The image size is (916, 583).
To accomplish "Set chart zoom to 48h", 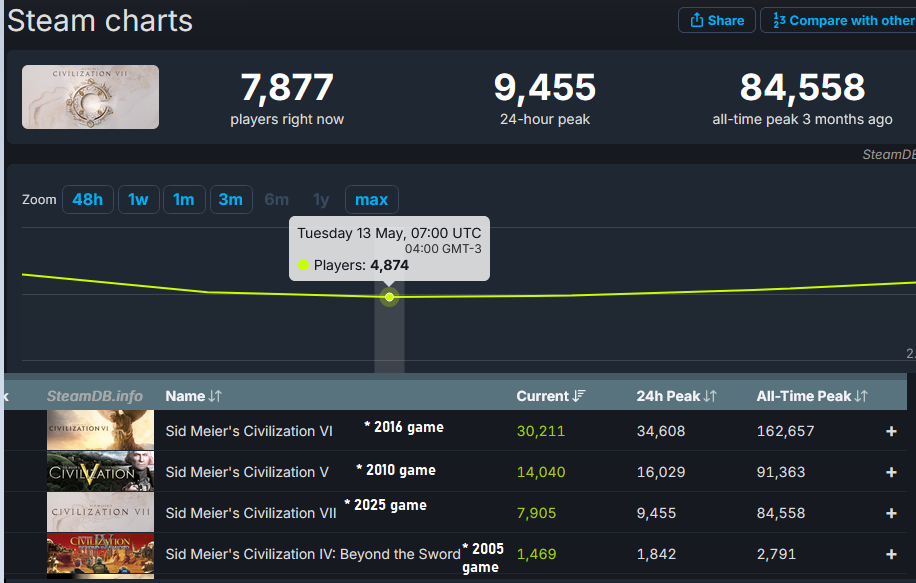I will pyautogui.click(x=88, y=200).
